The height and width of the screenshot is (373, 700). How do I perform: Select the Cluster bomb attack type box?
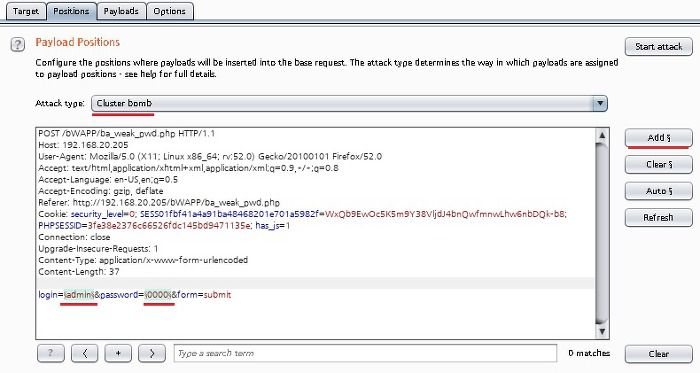pyautogui.click(x=349, y=104)
